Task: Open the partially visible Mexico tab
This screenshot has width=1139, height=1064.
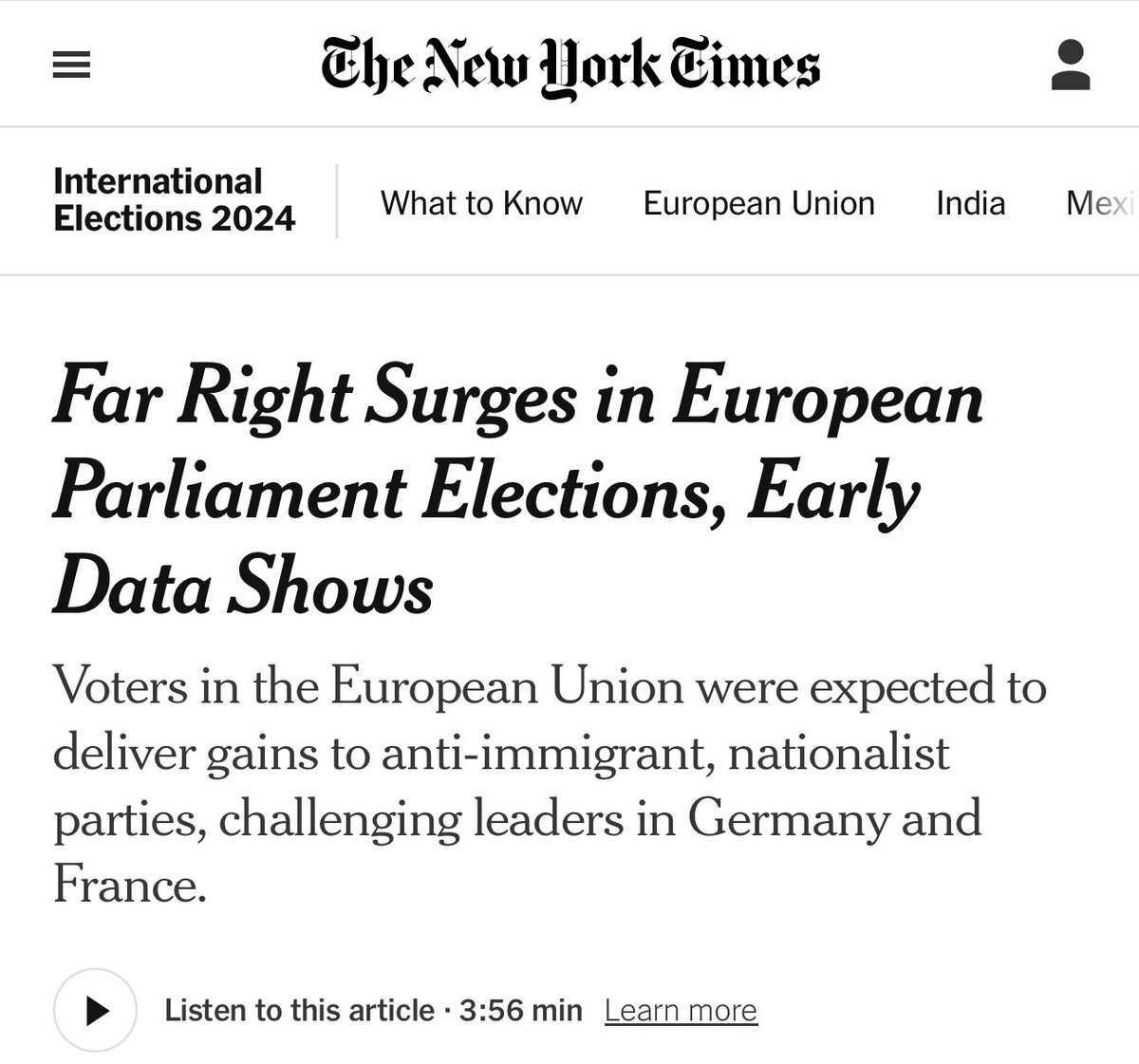Action: [x=1101, y=203]
